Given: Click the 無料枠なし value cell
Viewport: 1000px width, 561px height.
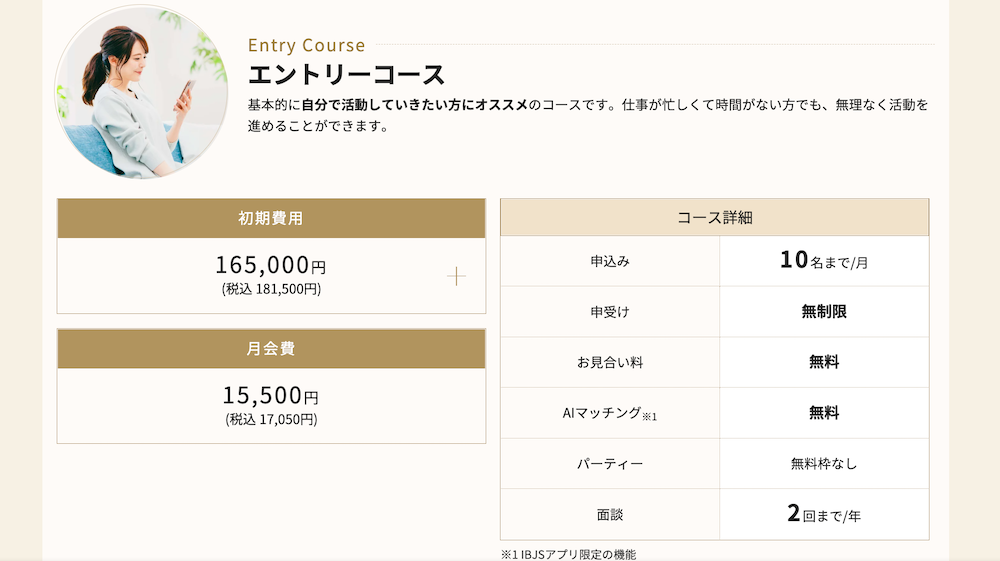Looking at the screenshot, I should 824,464.
